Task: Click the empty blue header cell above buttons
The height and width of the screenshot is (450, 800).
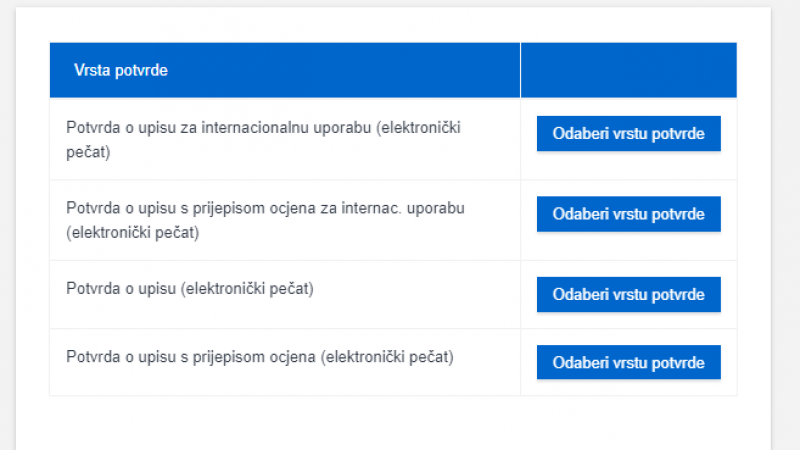Action: point(628,70)
